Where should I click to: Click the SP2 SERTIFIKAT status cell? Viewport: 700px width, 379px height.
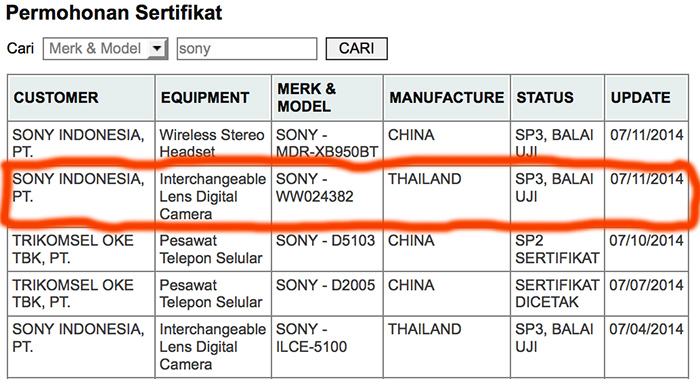click(558, 249)
